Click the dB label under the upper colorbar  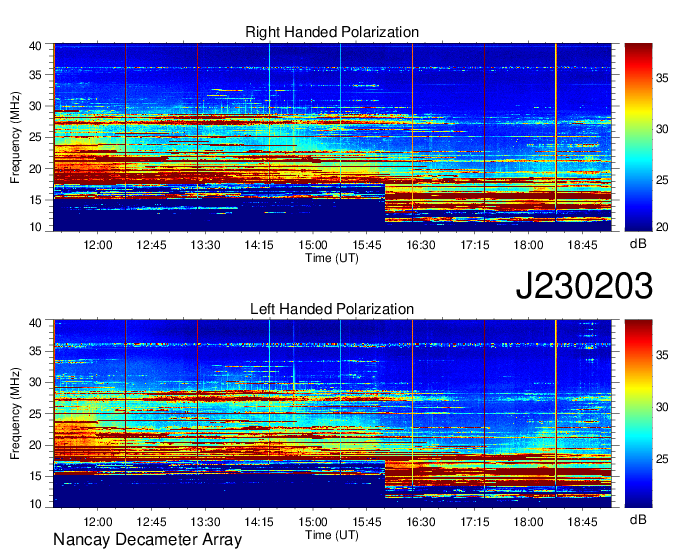(x=638, y=244)
